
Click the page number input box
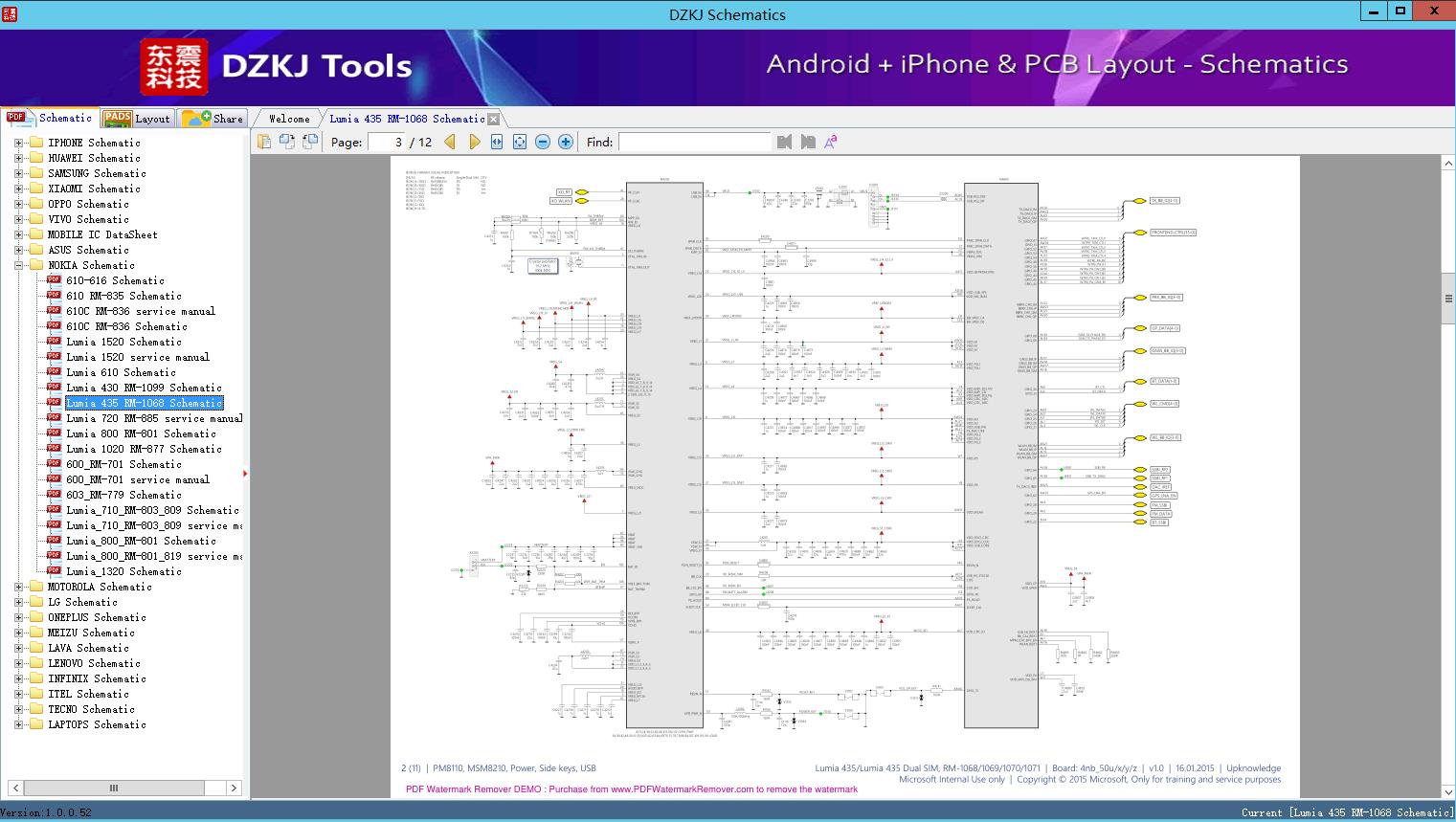pyautogui.click(x=387, y=142)
